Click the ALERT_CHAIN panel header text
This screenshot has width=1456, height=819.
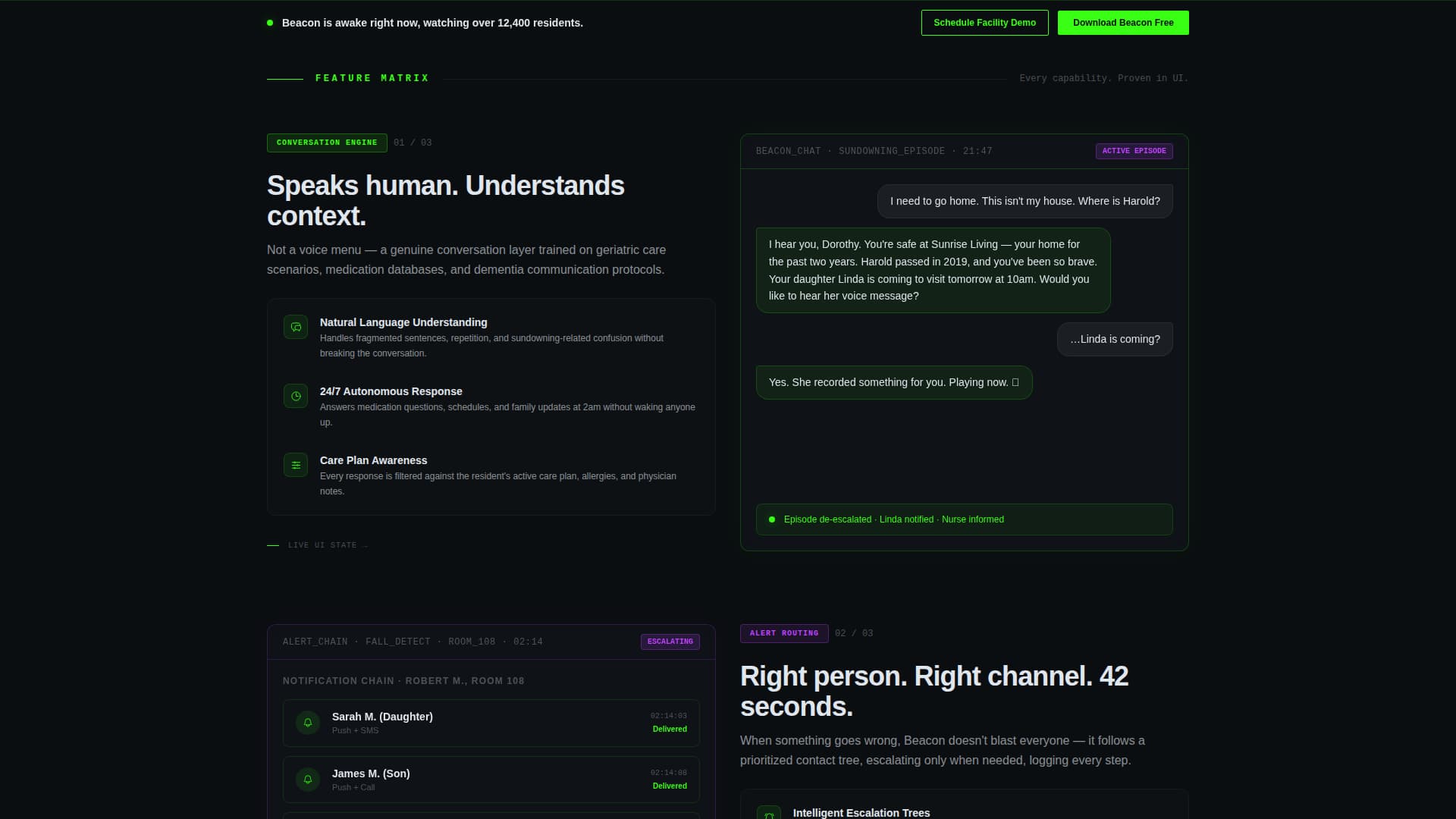[413, 642]
